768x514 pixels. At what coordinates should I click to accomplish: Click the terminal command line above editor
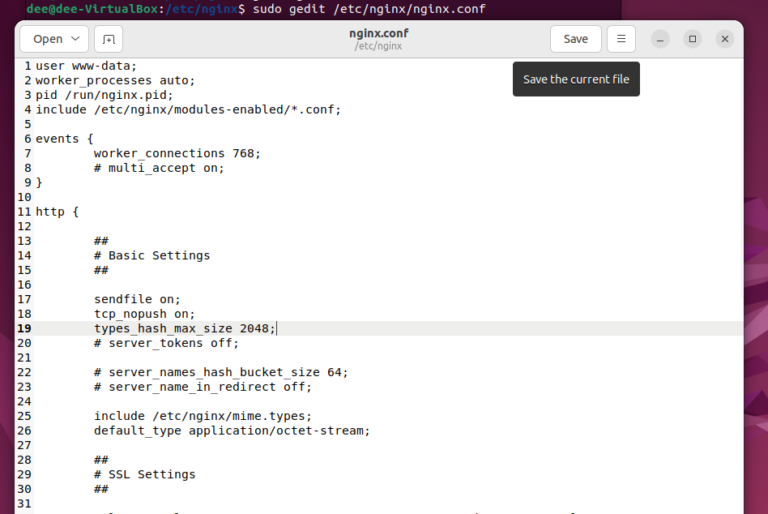tap(256, 9)
